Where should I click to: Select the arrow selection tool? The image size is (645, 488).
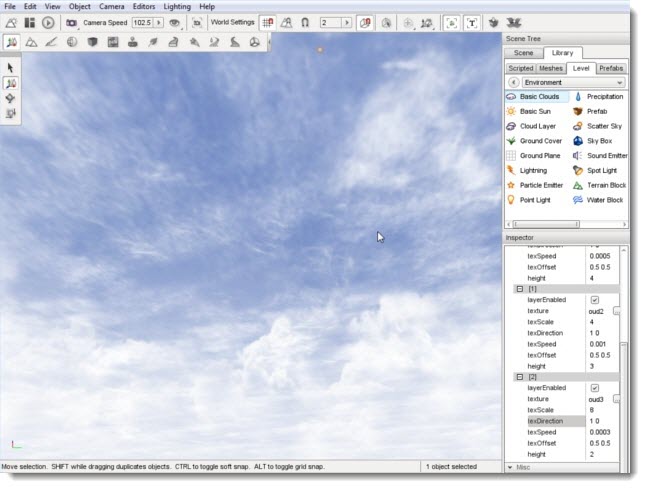coord(10,68)
